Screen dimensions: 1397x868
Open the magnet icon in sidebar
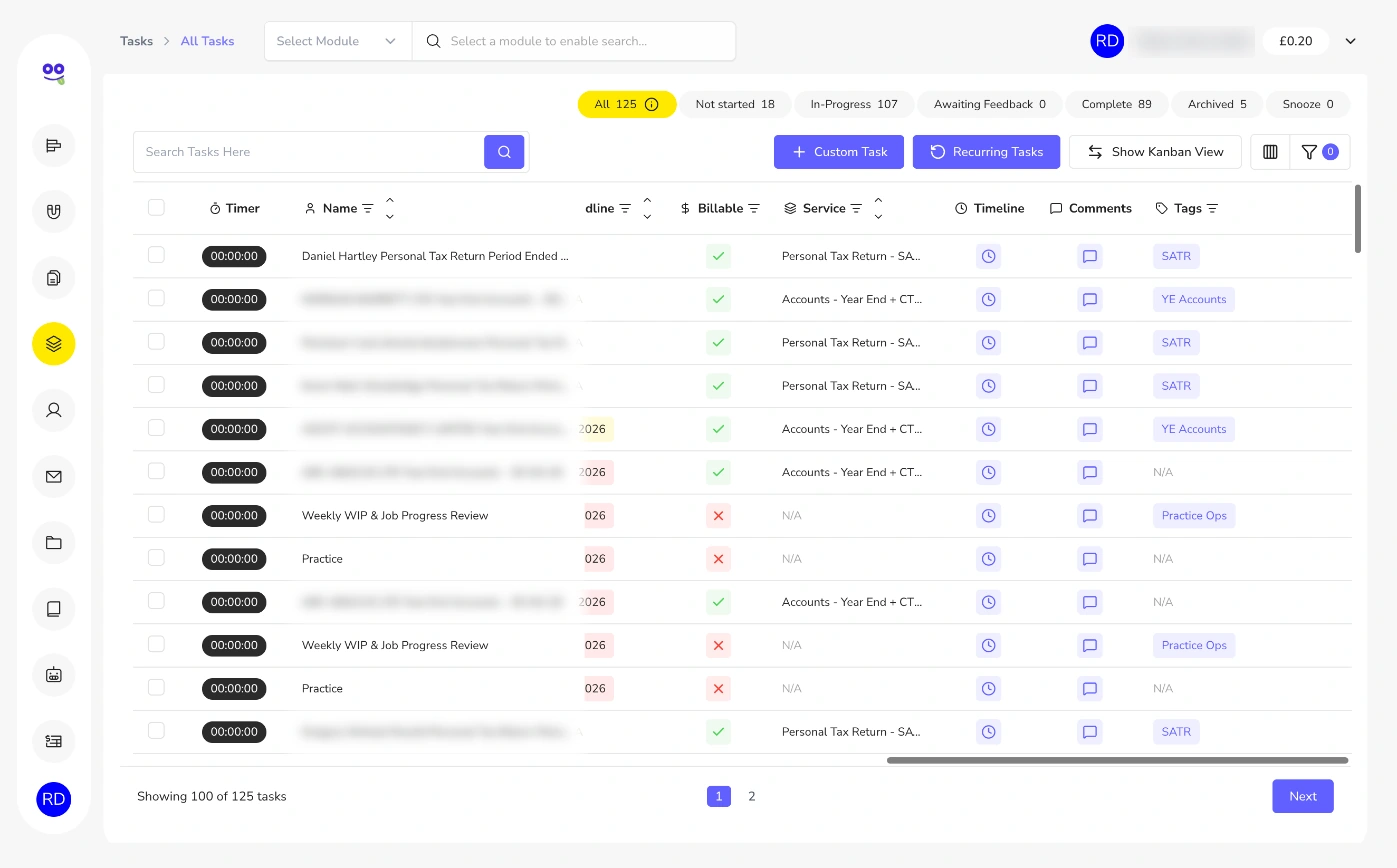coord(54,212)
